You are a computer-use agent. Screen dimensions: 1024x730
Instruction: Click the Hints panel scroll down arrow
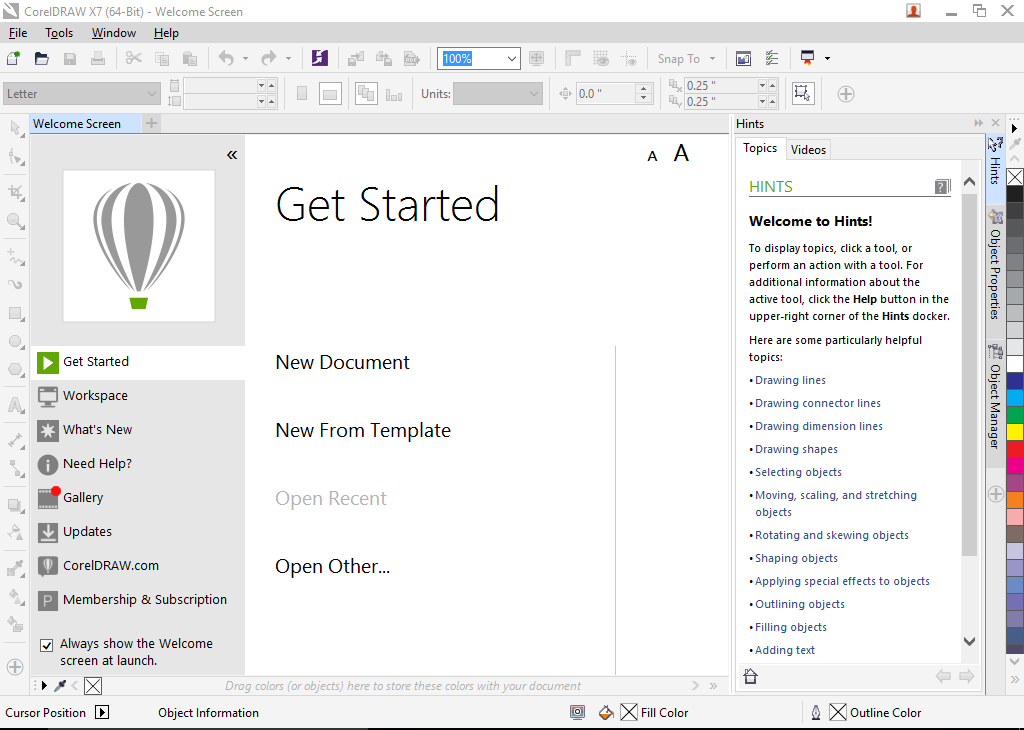click(970, 641)
